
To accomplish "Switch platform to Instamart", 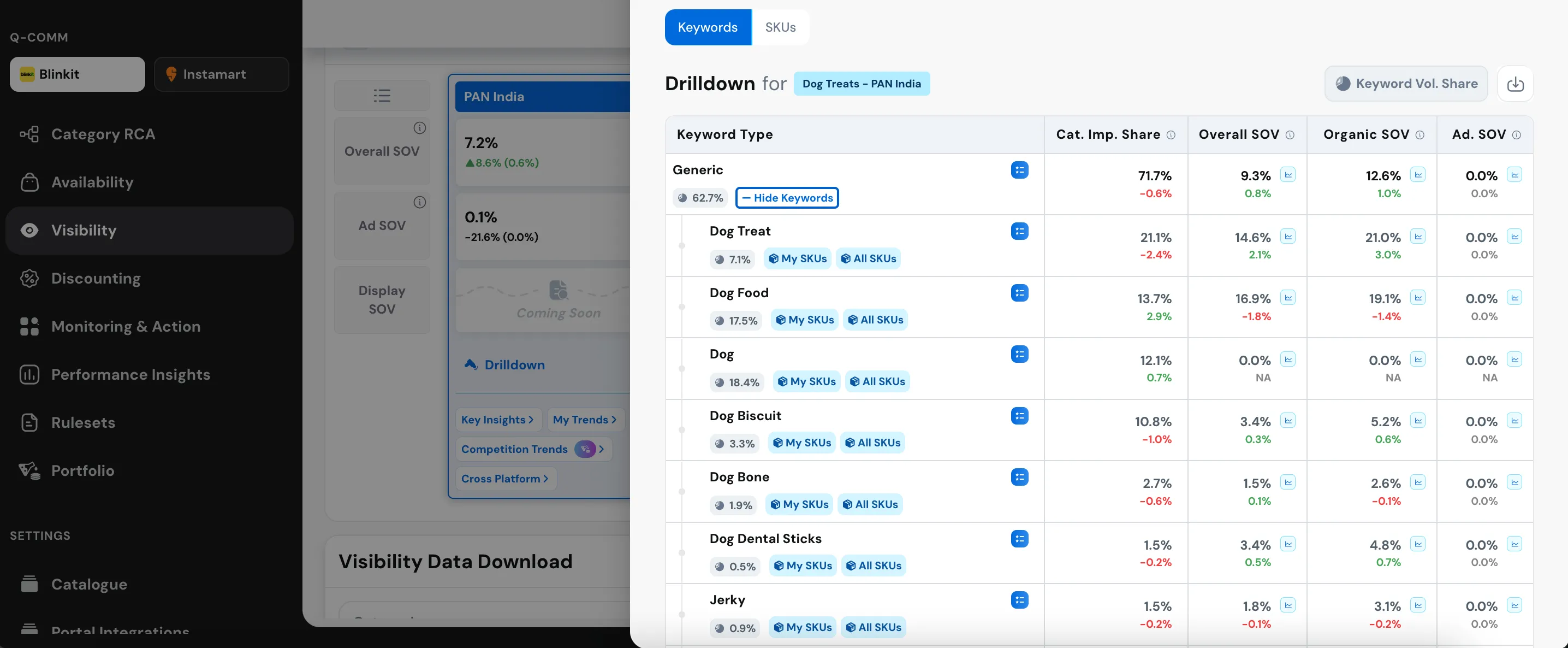I will tap(221, 74).
